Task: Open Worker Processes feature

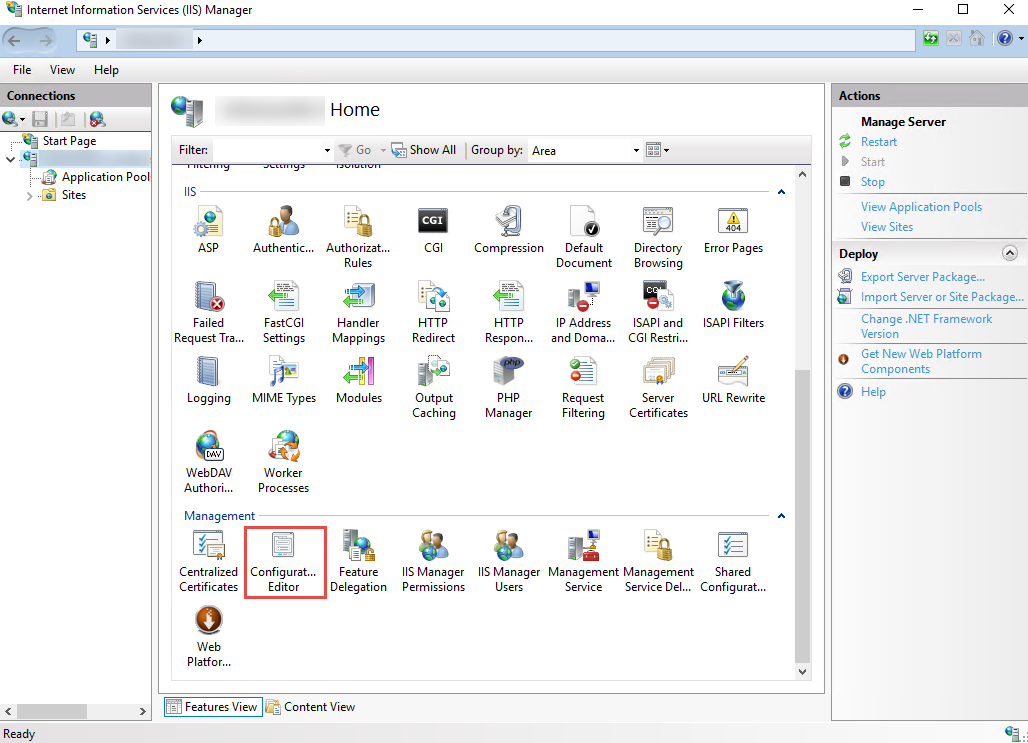Action: pos(284,461)
